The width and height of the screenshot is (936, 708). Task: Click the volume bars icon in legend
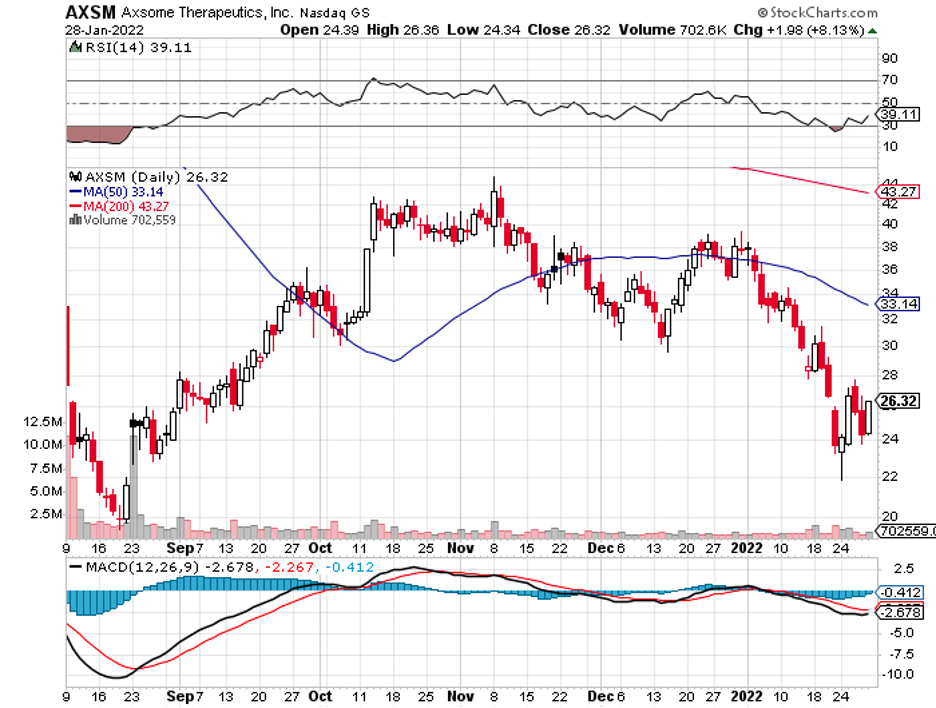coord(76,220)
